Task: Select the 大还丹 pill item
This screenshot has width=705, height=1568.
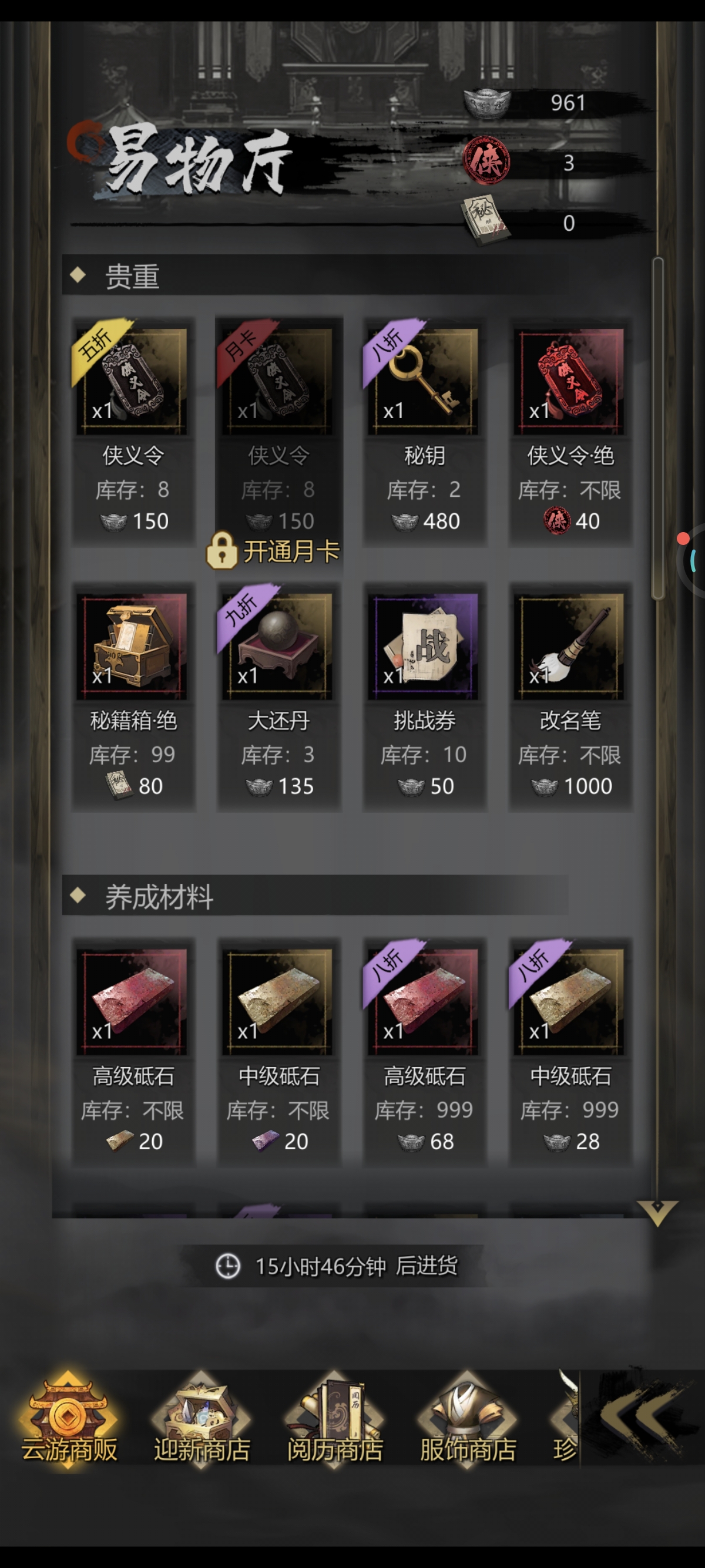Action: pos(279,696)
